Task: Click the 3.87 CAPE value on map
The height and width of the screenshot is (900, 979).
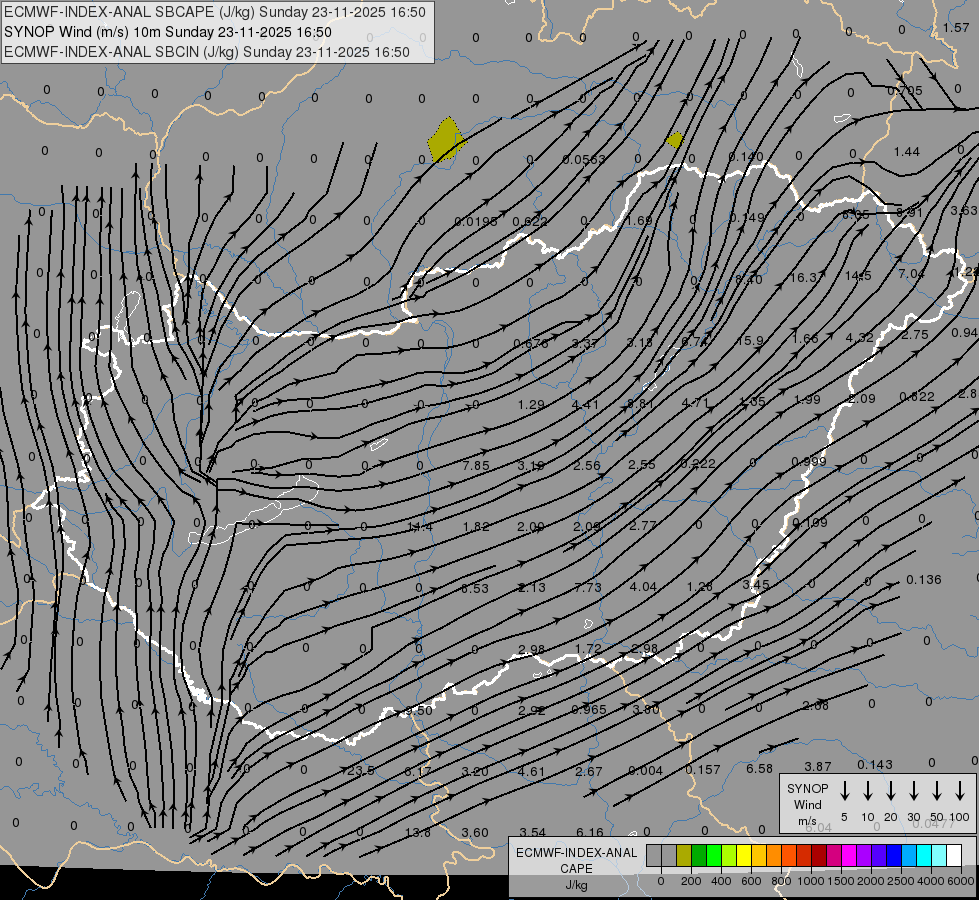Action: coord(817,766)
